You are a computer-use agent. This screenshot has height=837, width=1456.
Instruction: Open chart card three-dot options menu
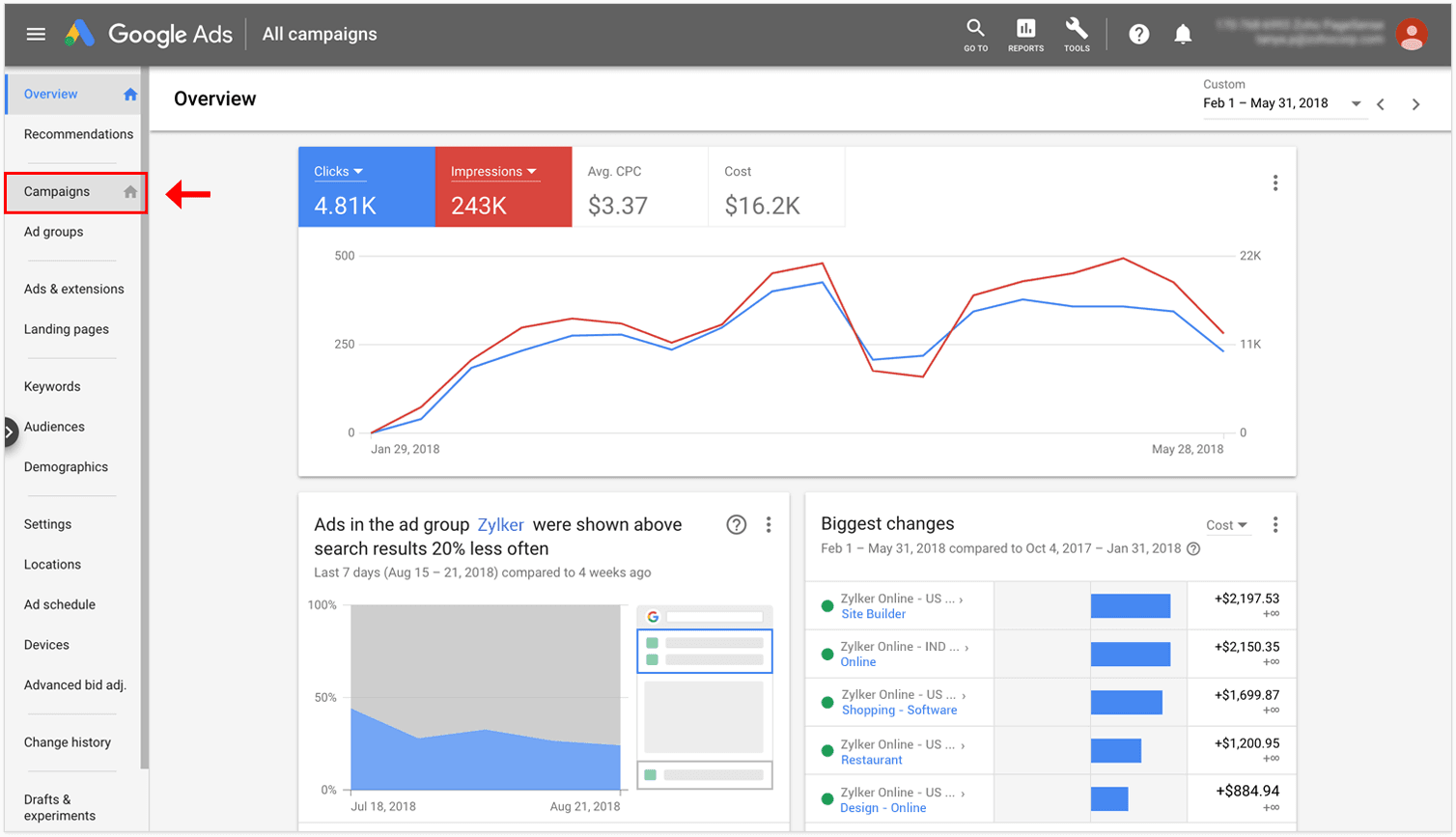click(1275, 183)
